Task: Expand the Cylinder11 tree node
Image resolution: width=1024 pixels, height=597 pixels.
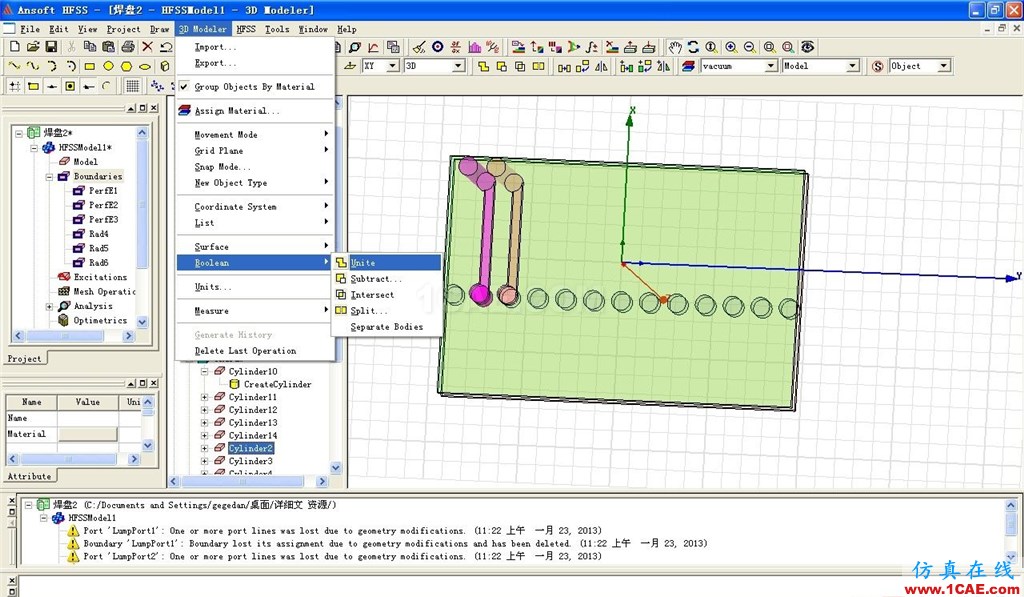Action: (x=204, y=397)
